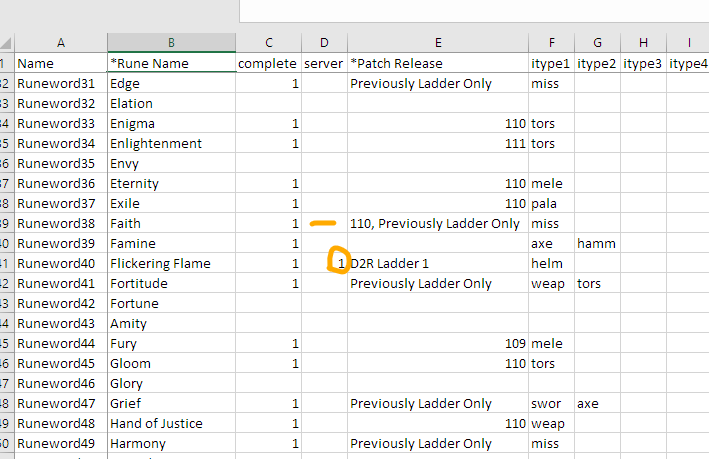Screen dimensions: 709x459
Task: Select column D header
Action: tap(323, 43)
